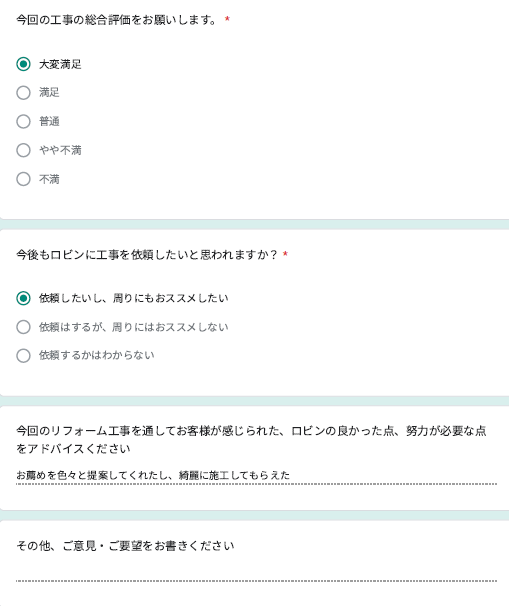
Task: Select the 大変満足 radio button
Action: coord(24,64)
